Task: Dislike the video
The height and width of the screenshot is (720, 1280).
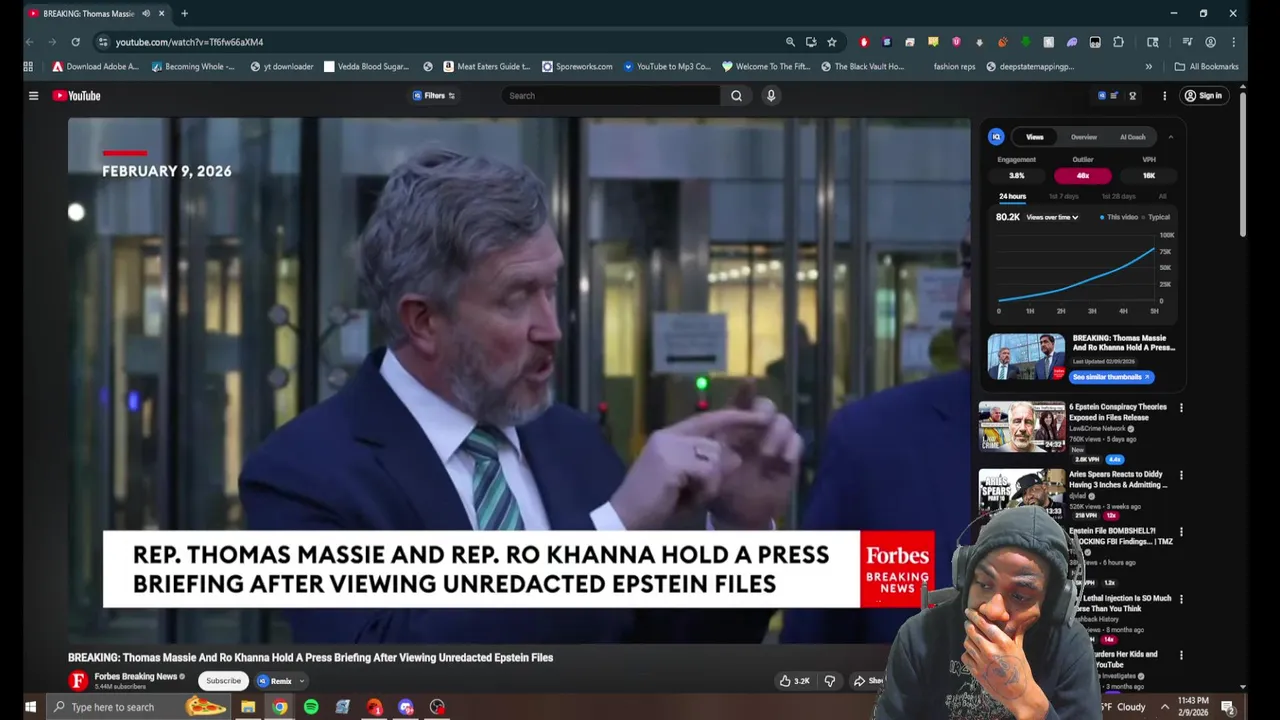Action: 829,681
